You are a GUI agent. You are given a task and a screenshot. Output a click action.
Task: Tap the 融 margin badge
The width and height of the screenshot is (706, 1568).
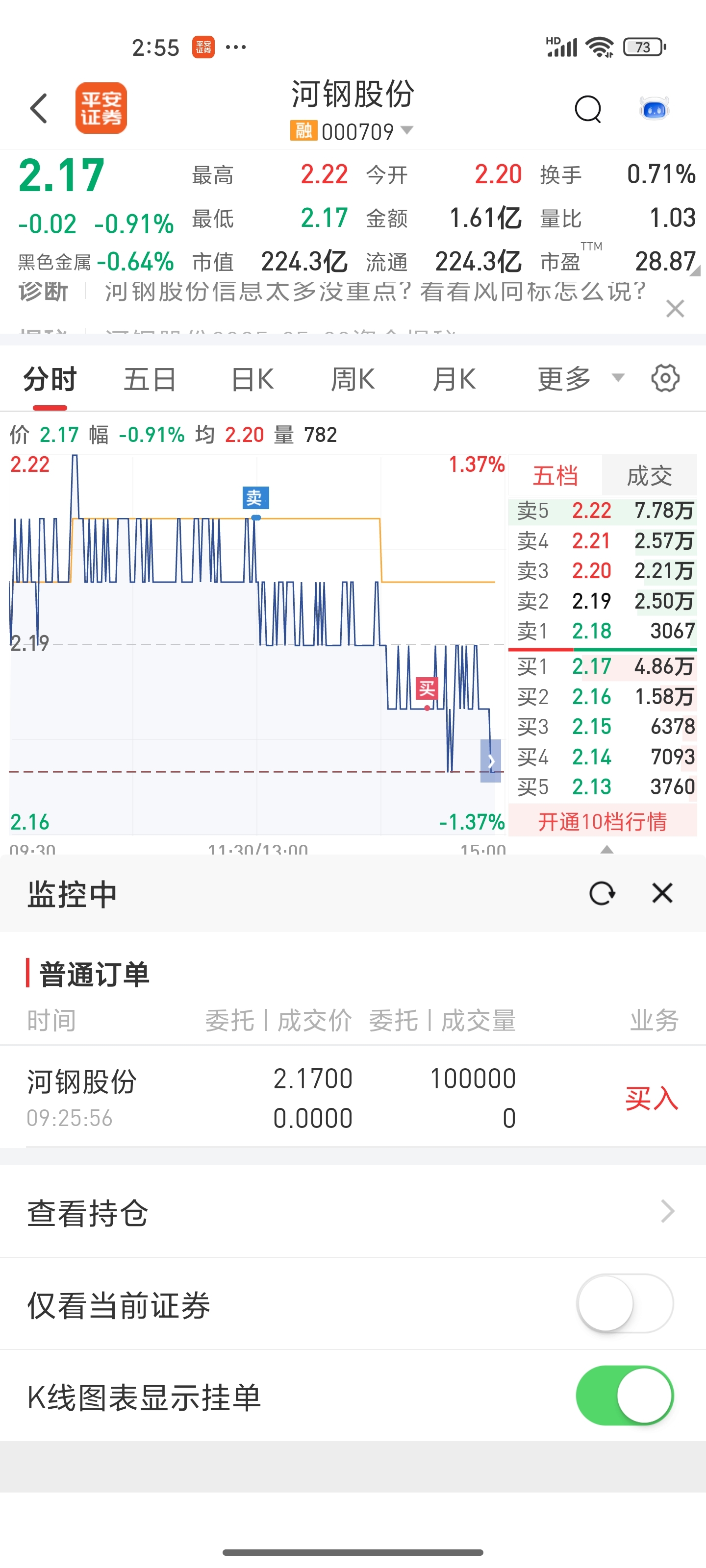point(303,131)
